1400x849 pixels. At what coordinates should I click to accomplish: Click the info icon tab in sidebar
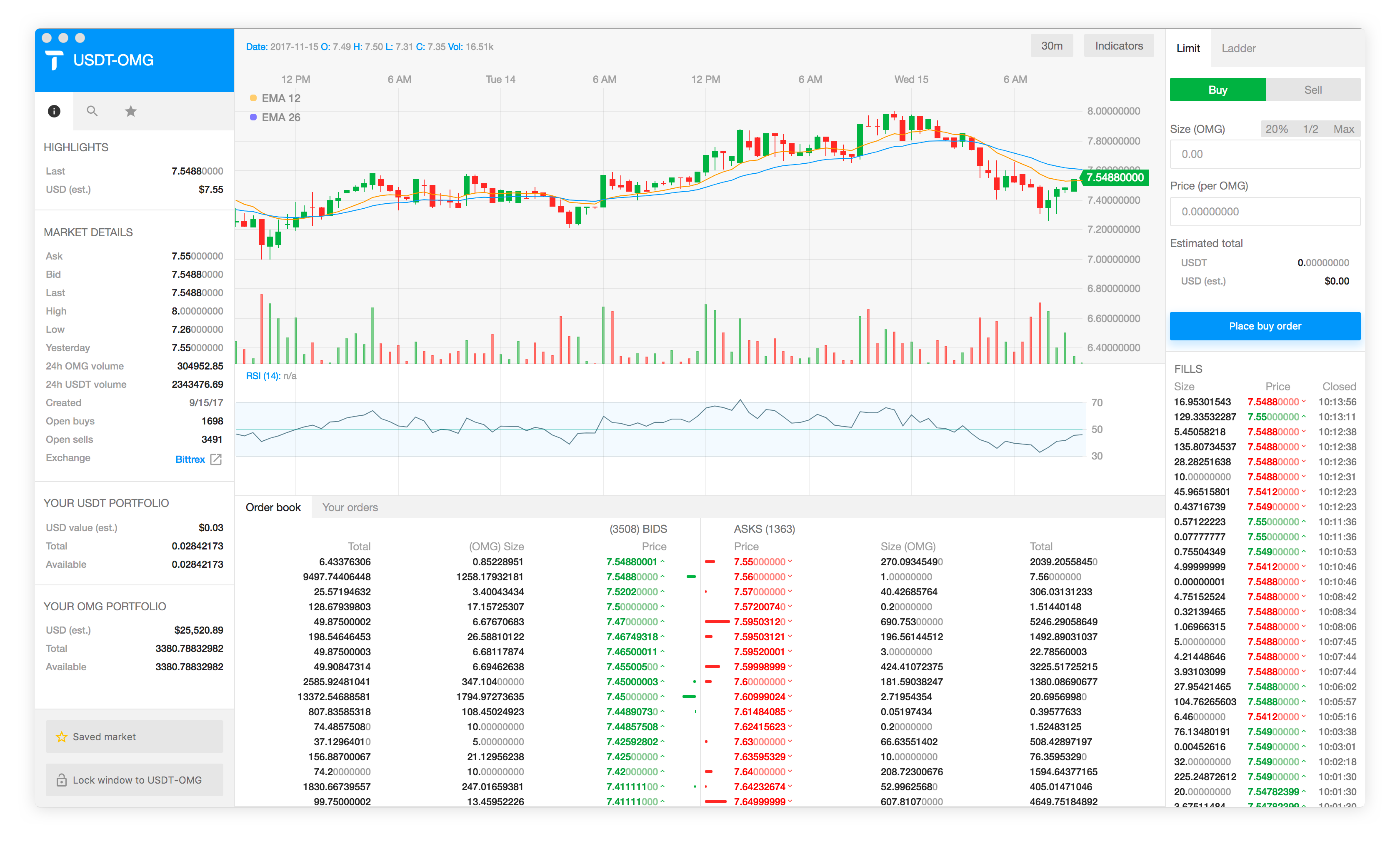(54, 111)
